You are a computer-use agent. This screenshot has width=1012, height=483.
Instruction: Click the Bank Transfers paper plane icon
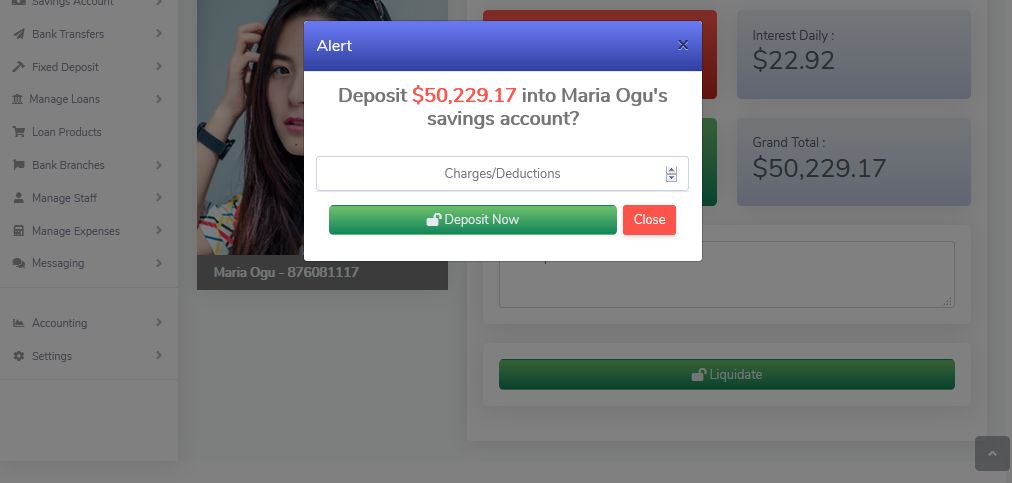19,34
